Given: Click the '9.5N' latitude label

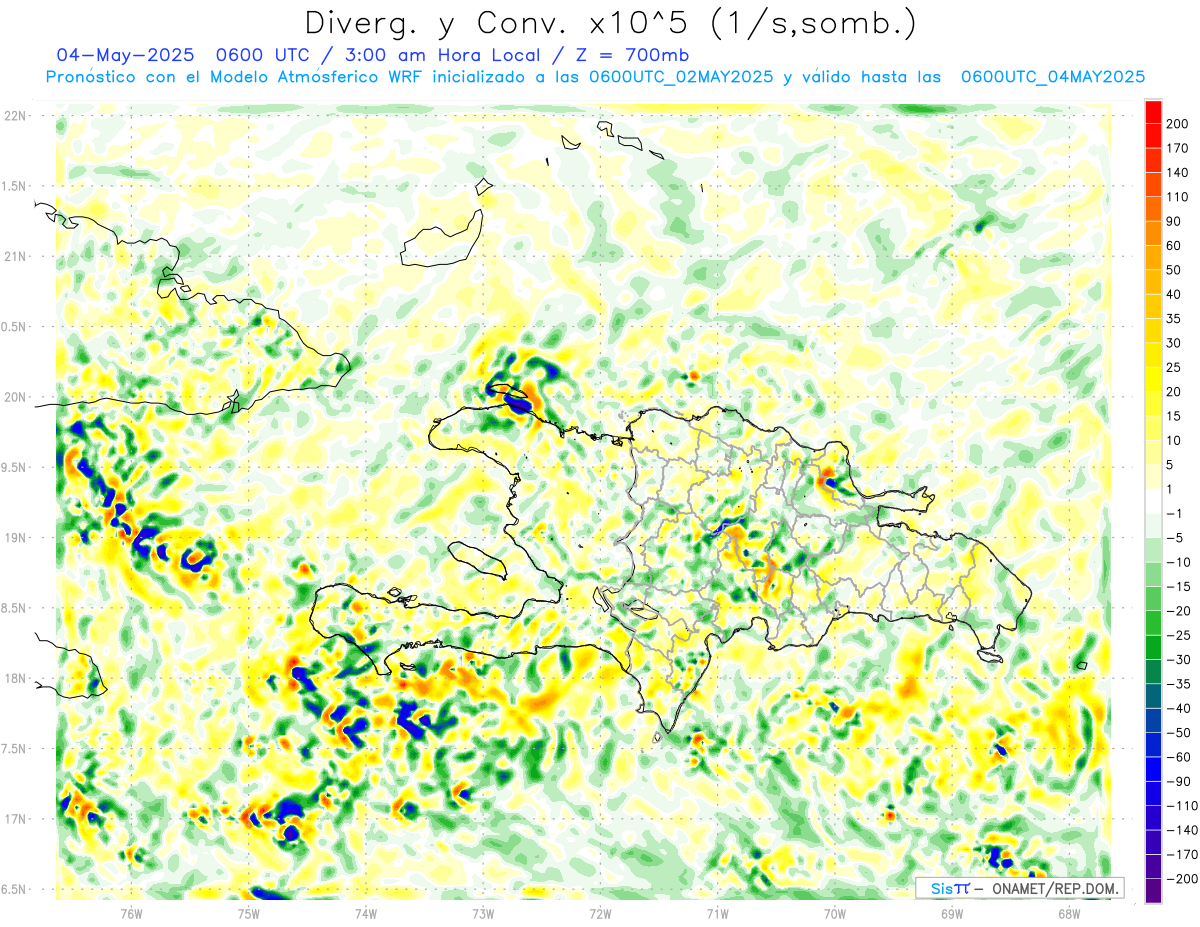Looking at the screenshot, I should (15, 468).
